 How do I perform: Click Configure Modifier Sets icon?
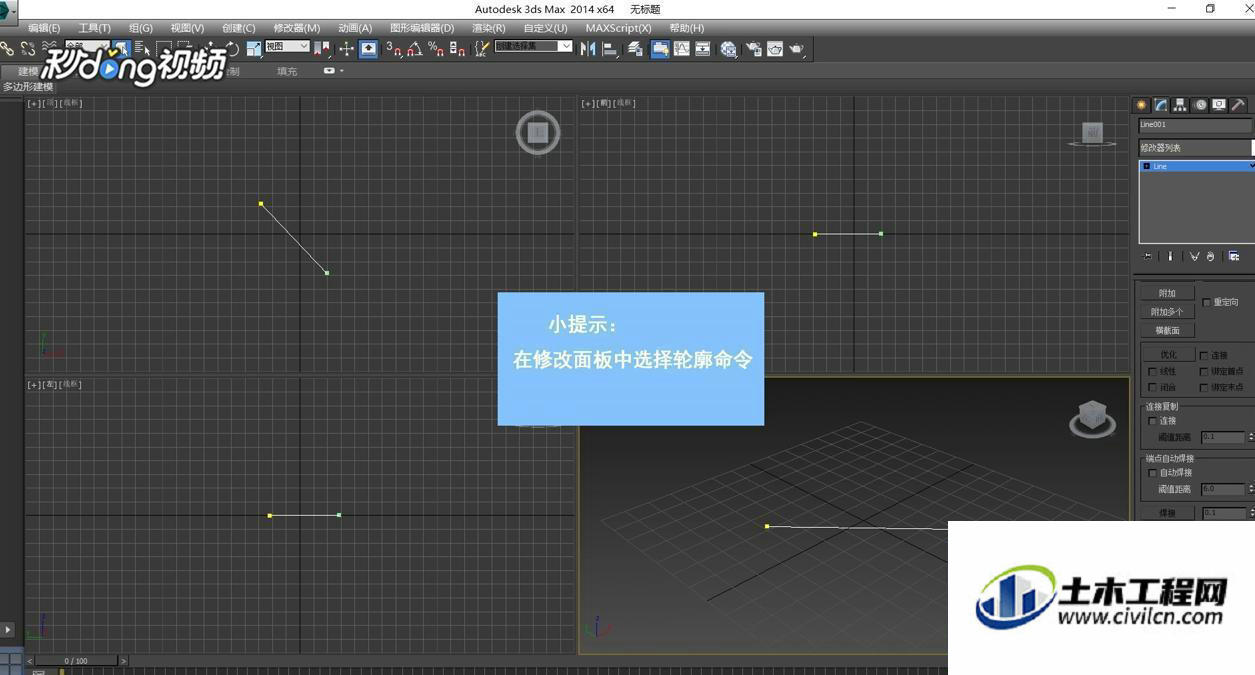pyautogui.click(x=1234, y=256)
